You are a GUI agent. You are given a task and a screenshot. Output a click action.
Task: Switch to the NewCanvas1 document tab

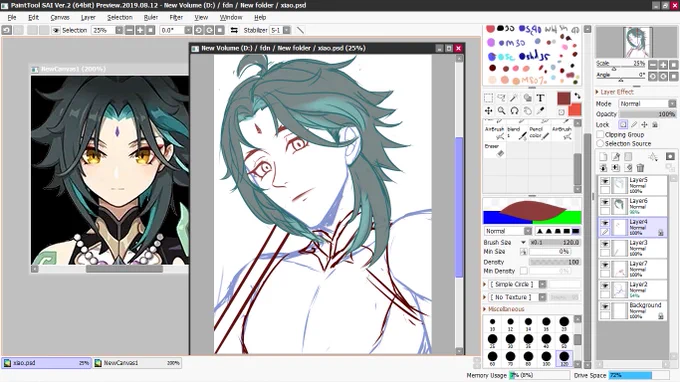pyautogui.click(x=137, y=363)
